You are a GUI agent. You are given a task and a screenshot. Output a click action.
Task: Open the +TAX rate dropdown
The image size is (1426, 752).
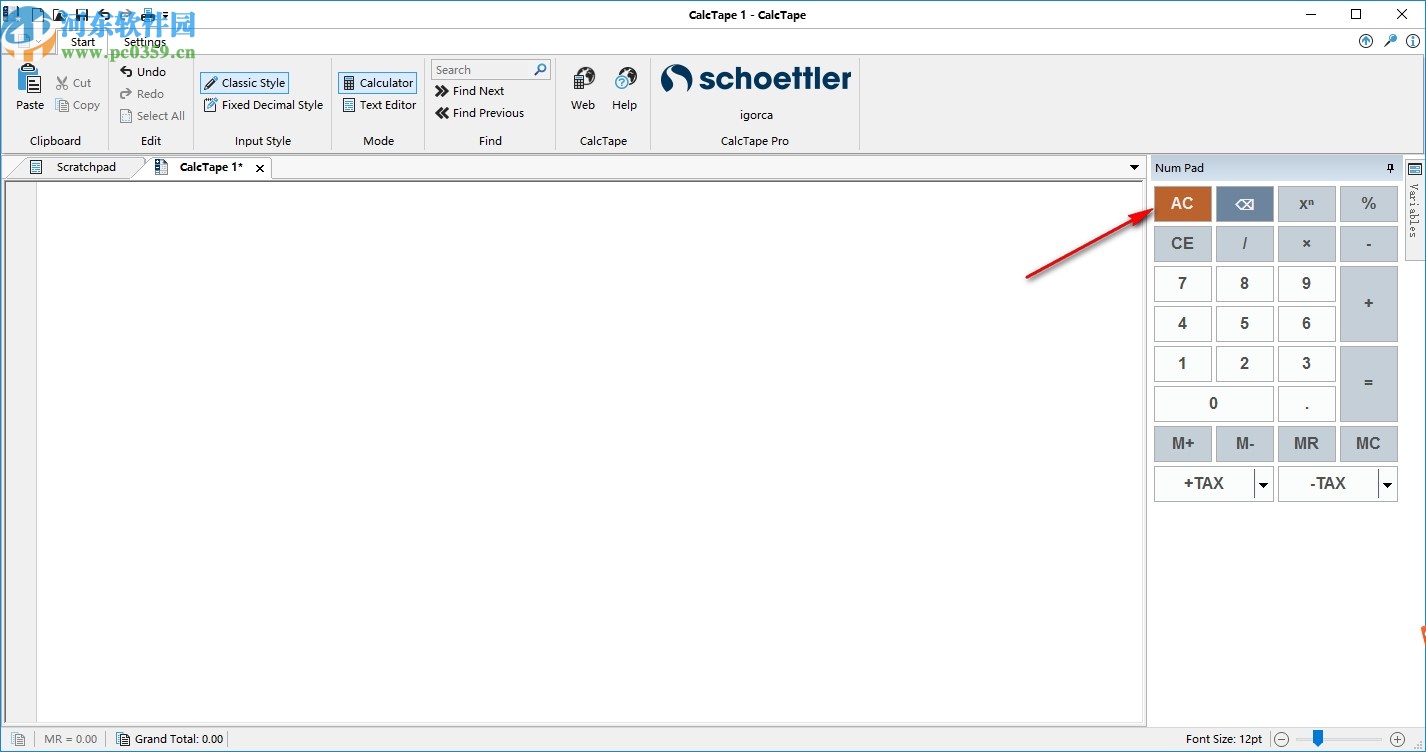coord(1265,484)
